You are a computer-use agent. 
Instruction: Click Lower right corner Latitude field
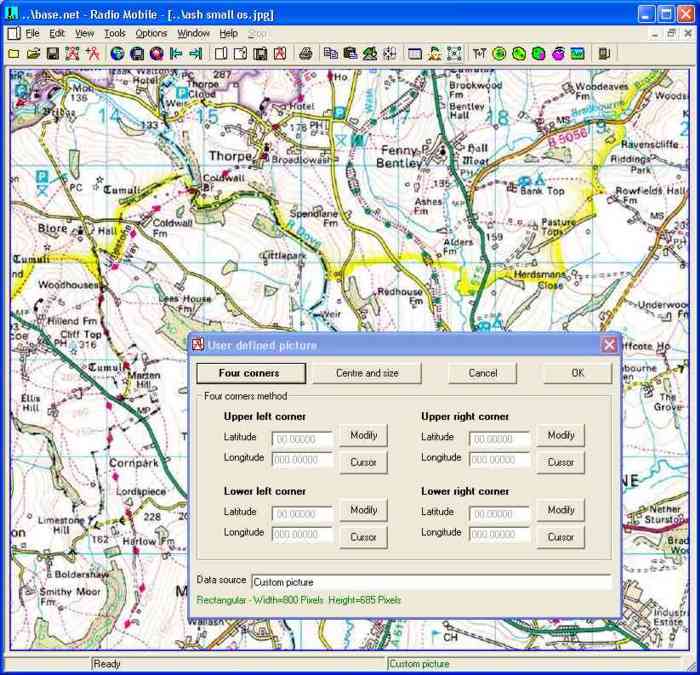500,514
